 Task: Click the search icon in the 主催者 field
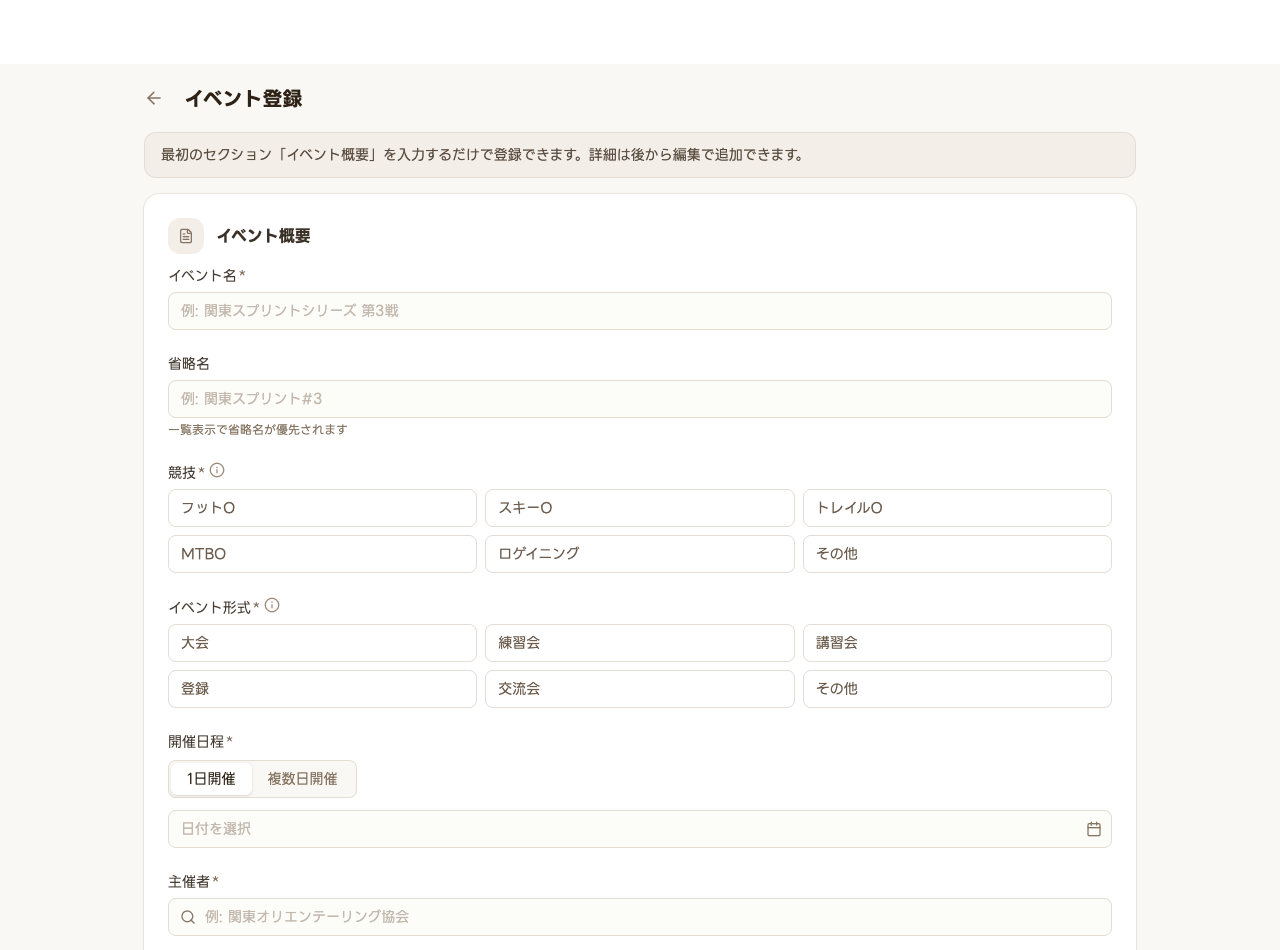[188, 917]
